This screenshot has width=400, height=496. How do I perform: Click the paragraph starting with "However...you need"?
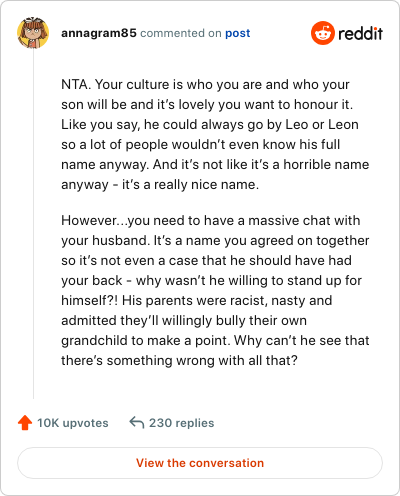tap(215, 290)
